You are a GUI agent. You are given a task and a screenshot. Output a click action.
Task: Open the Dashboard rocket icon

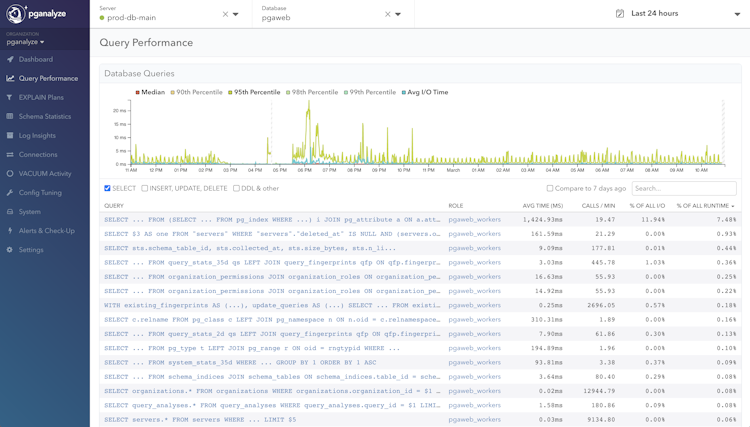10,59
